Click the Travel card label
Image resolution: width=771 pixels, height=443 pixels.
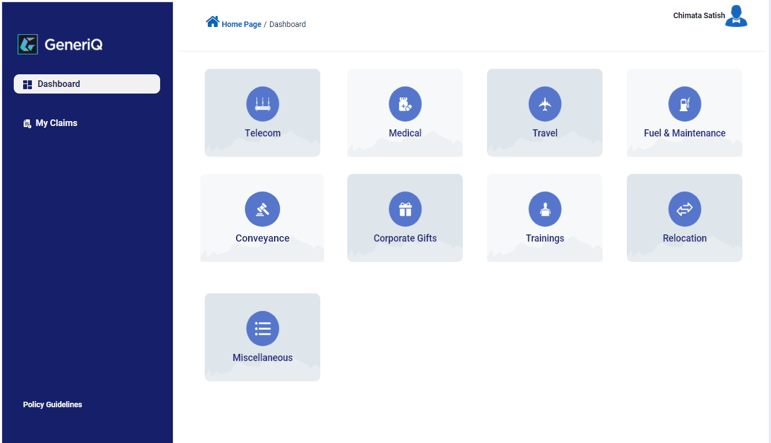coord(545,133)
